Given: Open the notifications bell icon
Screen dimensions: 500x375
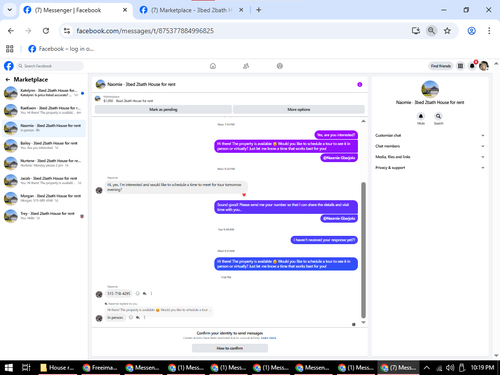Looking at the screenshot, I should tap(472, 66).
